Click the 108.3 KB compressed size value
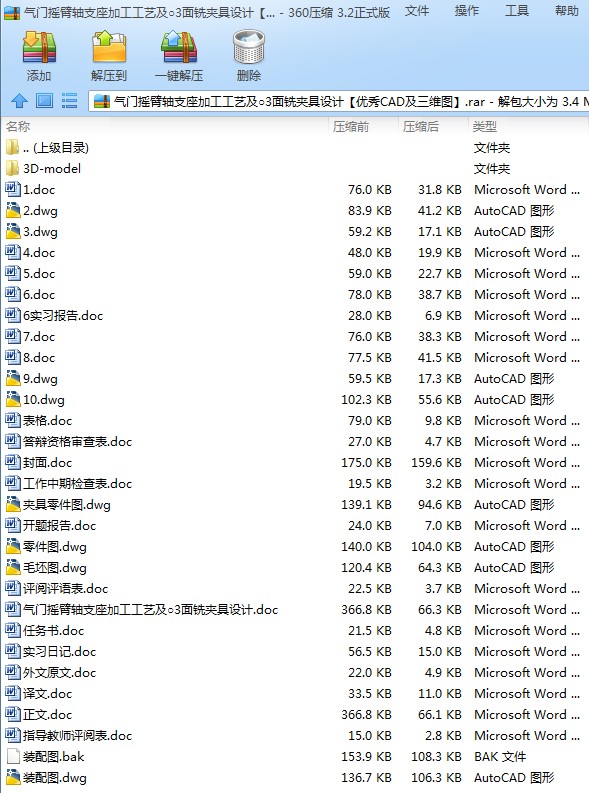Image resolution: width=589 pixels, height=793 pixels. [x=436, y=757]
